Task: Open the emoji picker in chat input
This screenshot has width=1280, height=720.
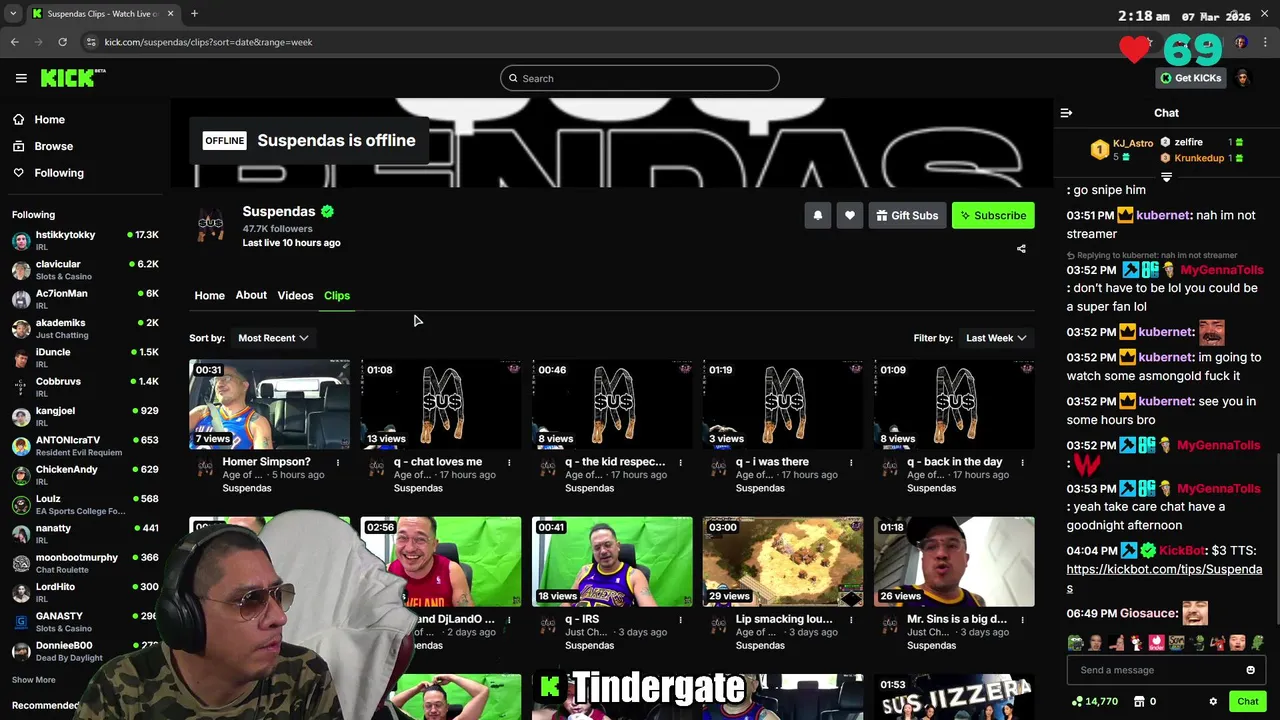Action: coord(1250,670)
